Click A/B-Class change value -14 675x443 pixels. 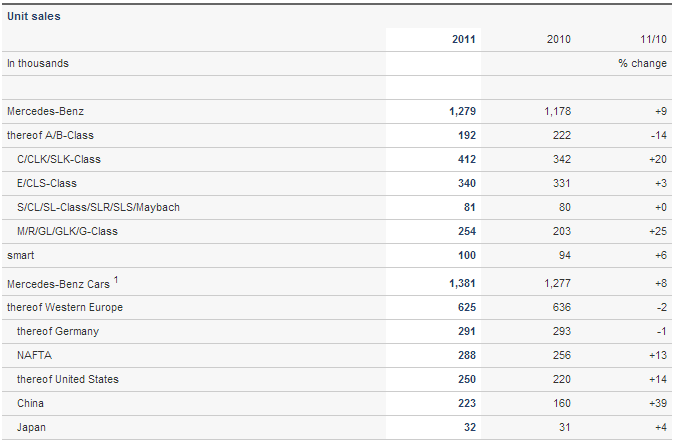point(659,135)
